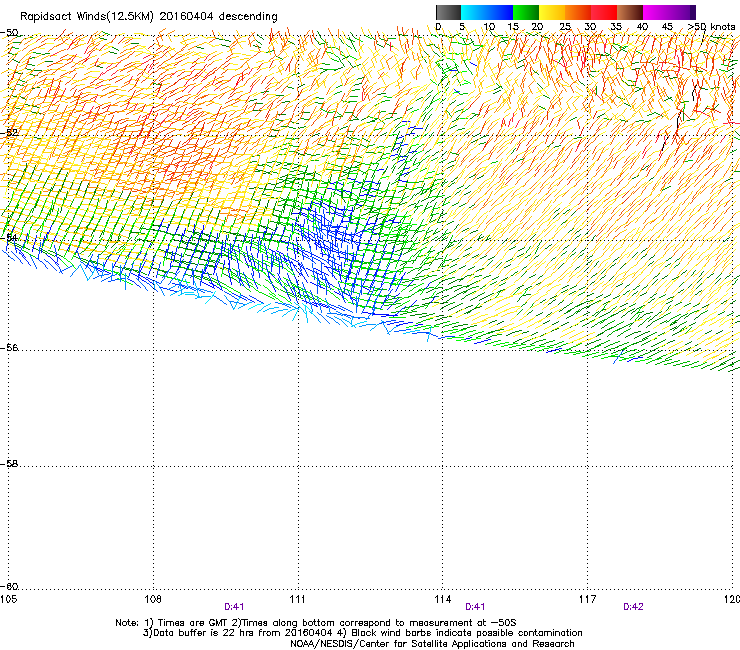This screenshot has height=650, width=740.
Task: Click the magenta 40-45 knots legend swatch
Action: (x=656, y=12)
